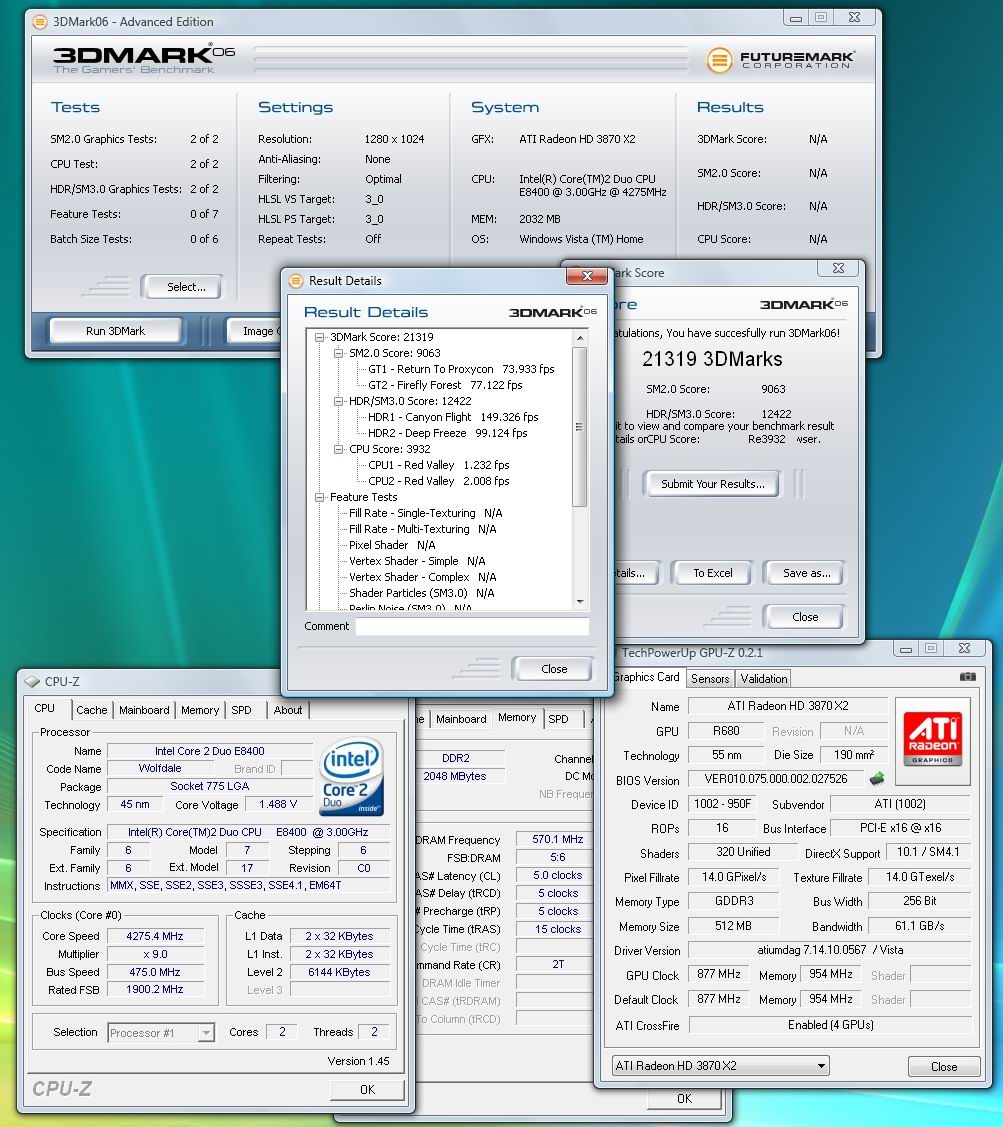
Task: Click the Save as... button
Action: click(806, 573)
